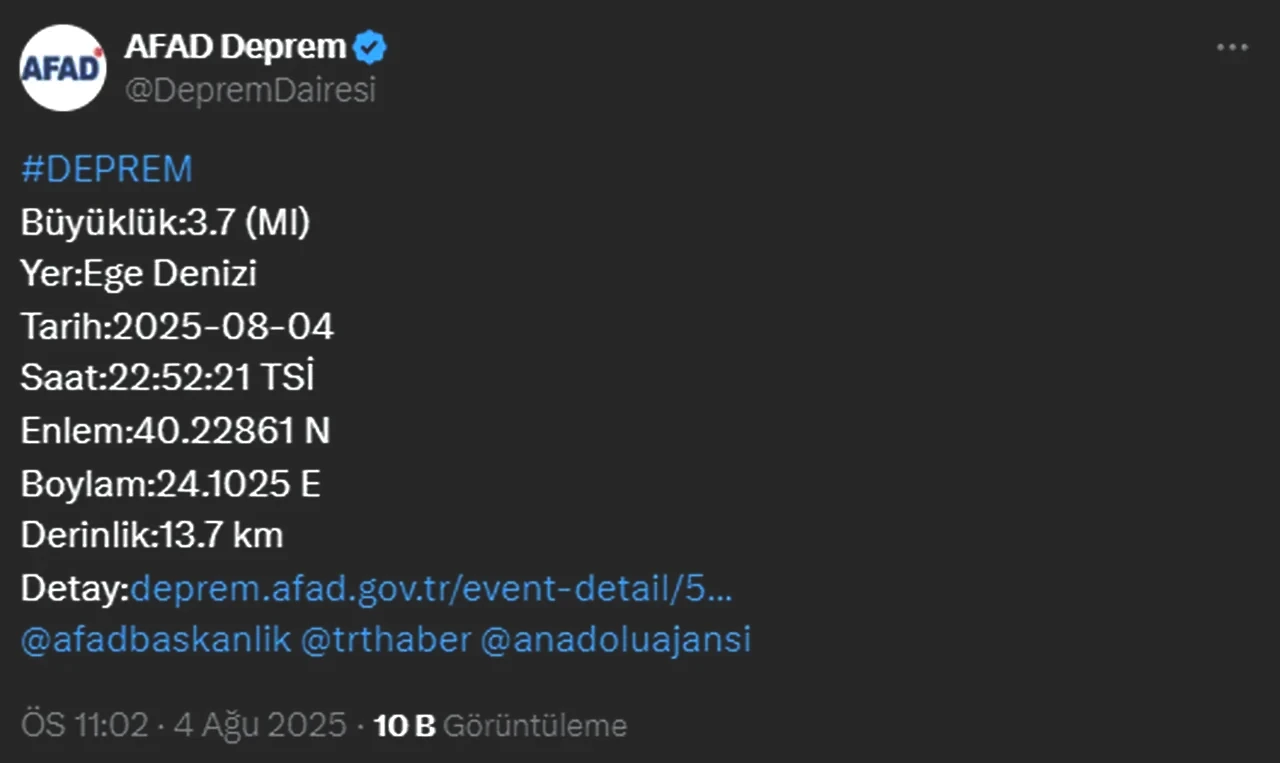Open the @anadoluajansi mention
Screen dimensions: 1280x763
pyautogui.click(x=616, y=640)
